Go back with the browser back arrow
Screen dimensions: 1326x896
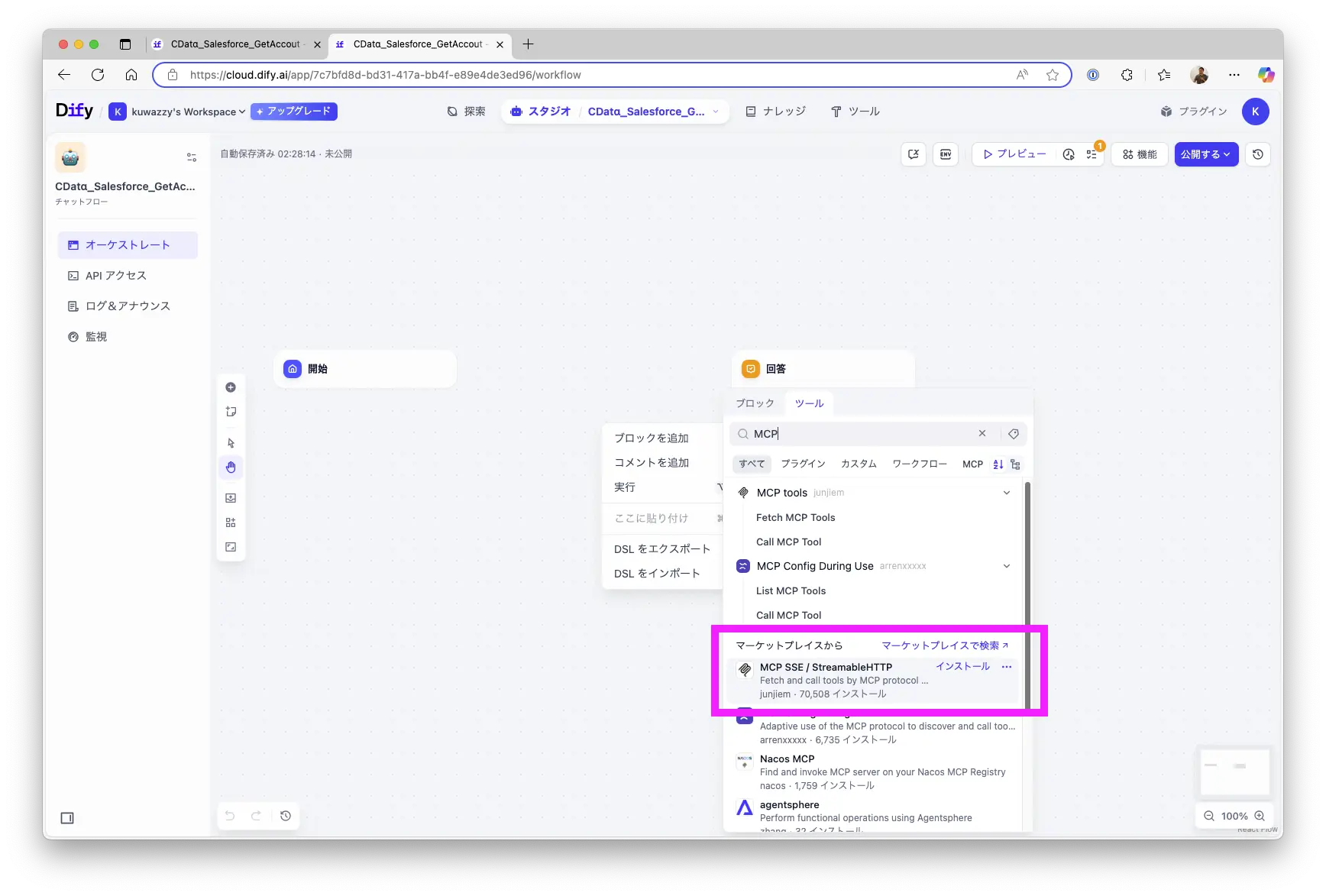(x=64, y=75)
